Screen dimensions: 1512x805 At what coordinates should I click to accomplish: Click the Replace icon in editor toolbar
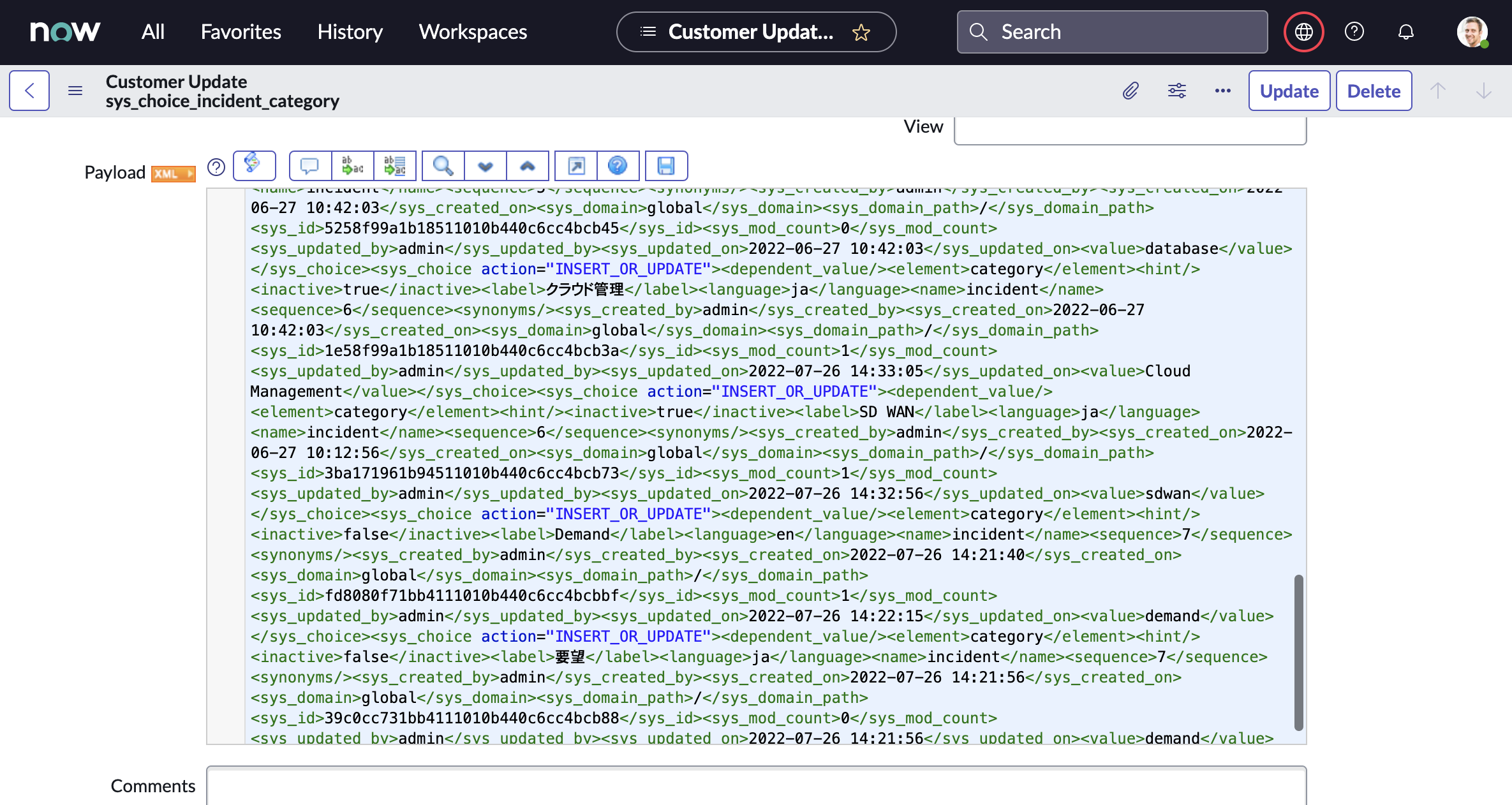coord(352,166)
